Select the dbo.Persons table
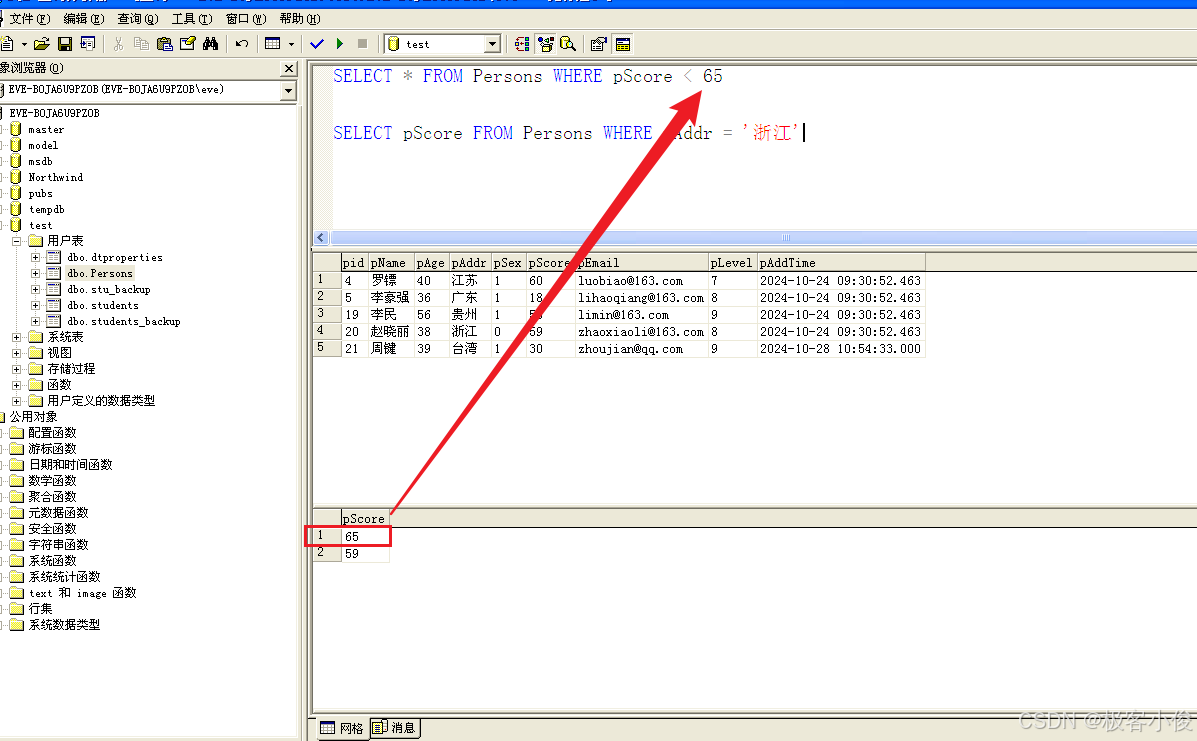The width and height of the screenshot is (1197, 741). pos(100,273)
